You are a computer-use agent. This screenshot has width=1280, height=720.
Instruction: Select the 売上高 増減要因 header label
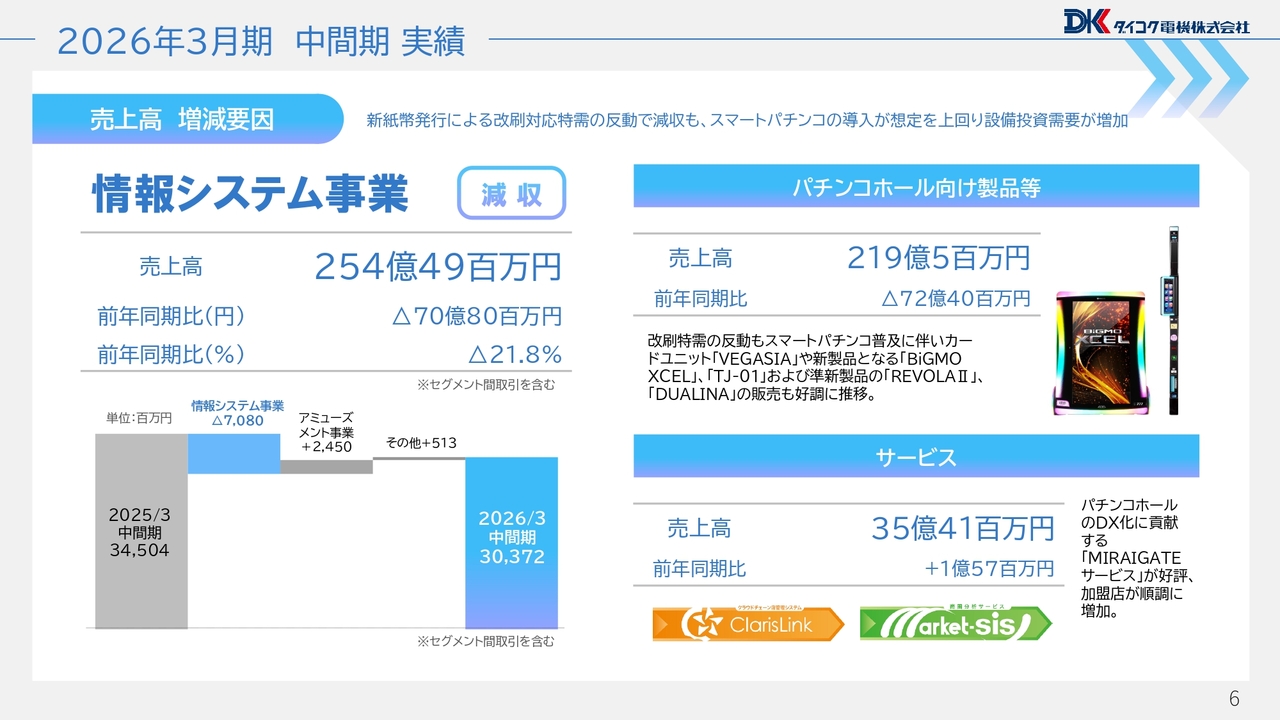click(182, 120)
